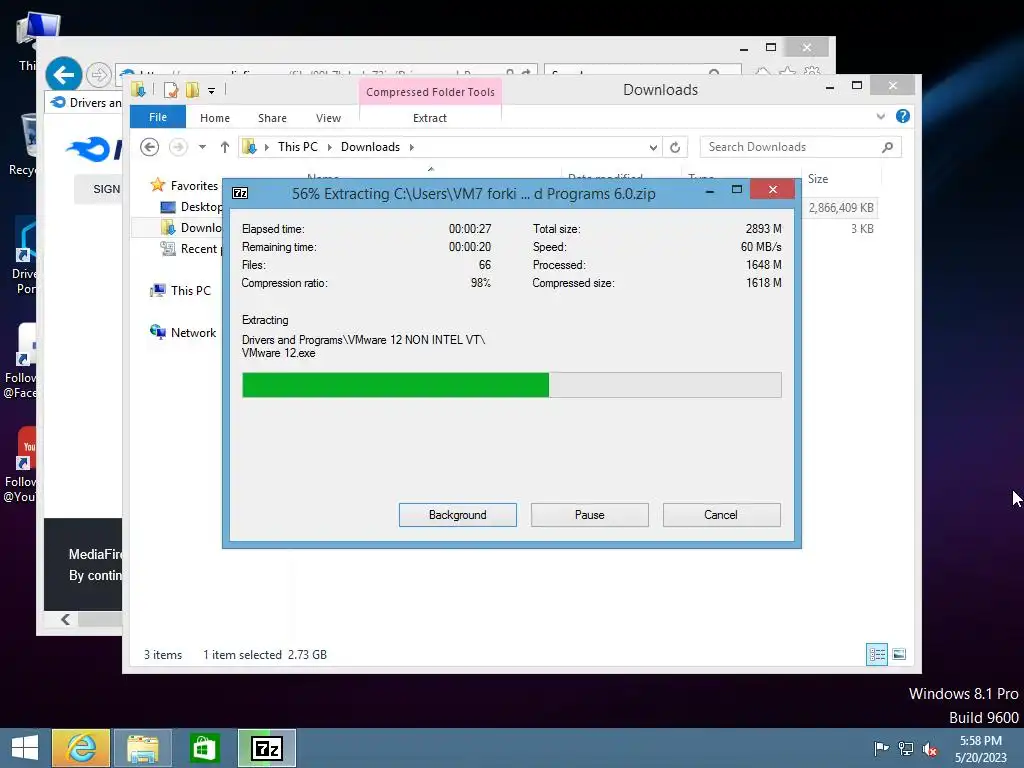This screenshot has width=1024, height=768.
Task: Select Favorites in navigation pane
Action: (x=194, y=185)
